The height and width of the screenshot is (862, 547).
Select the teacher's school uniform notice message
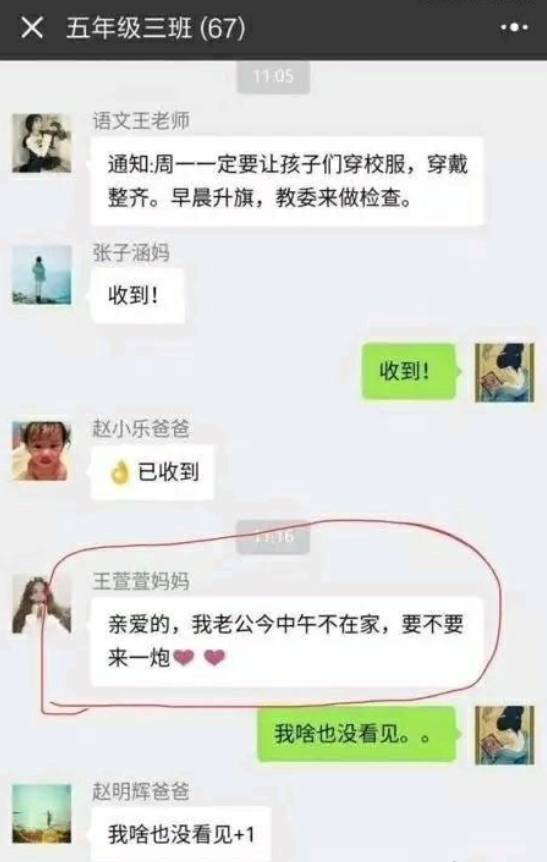coord(287,181)
